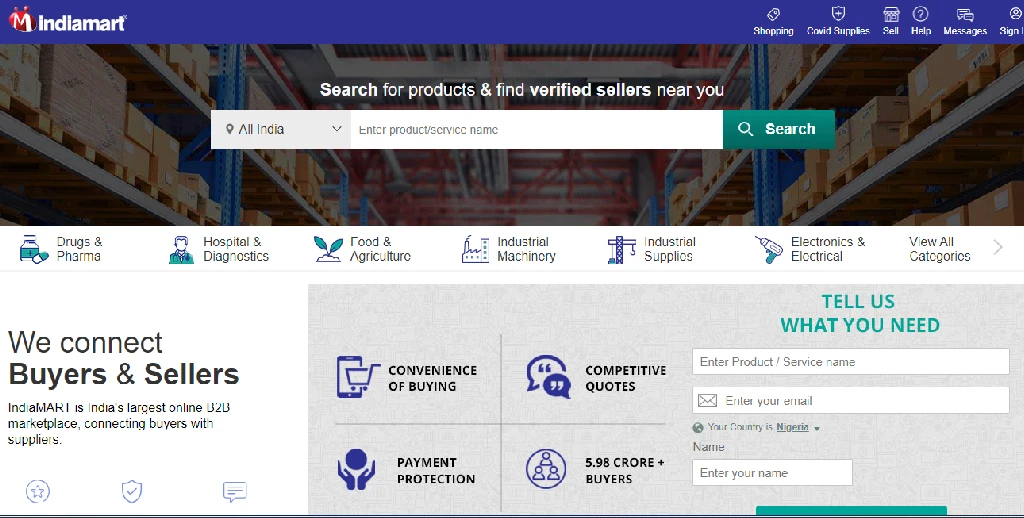Click the Competitive Quotes speech bubble icon
This screenshot has width=1024, height=518.
(548, 376)
